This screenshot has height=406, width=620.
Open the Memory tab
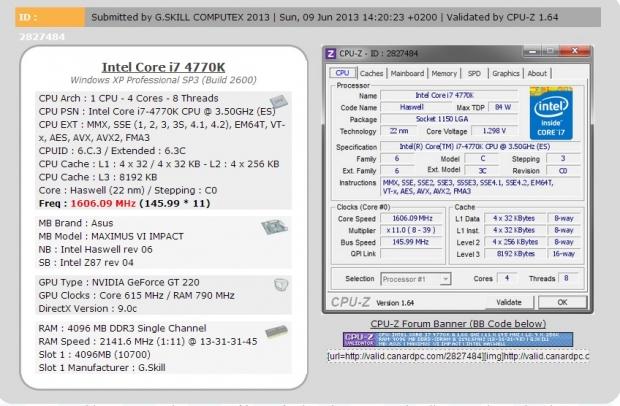tap(444, 74)
